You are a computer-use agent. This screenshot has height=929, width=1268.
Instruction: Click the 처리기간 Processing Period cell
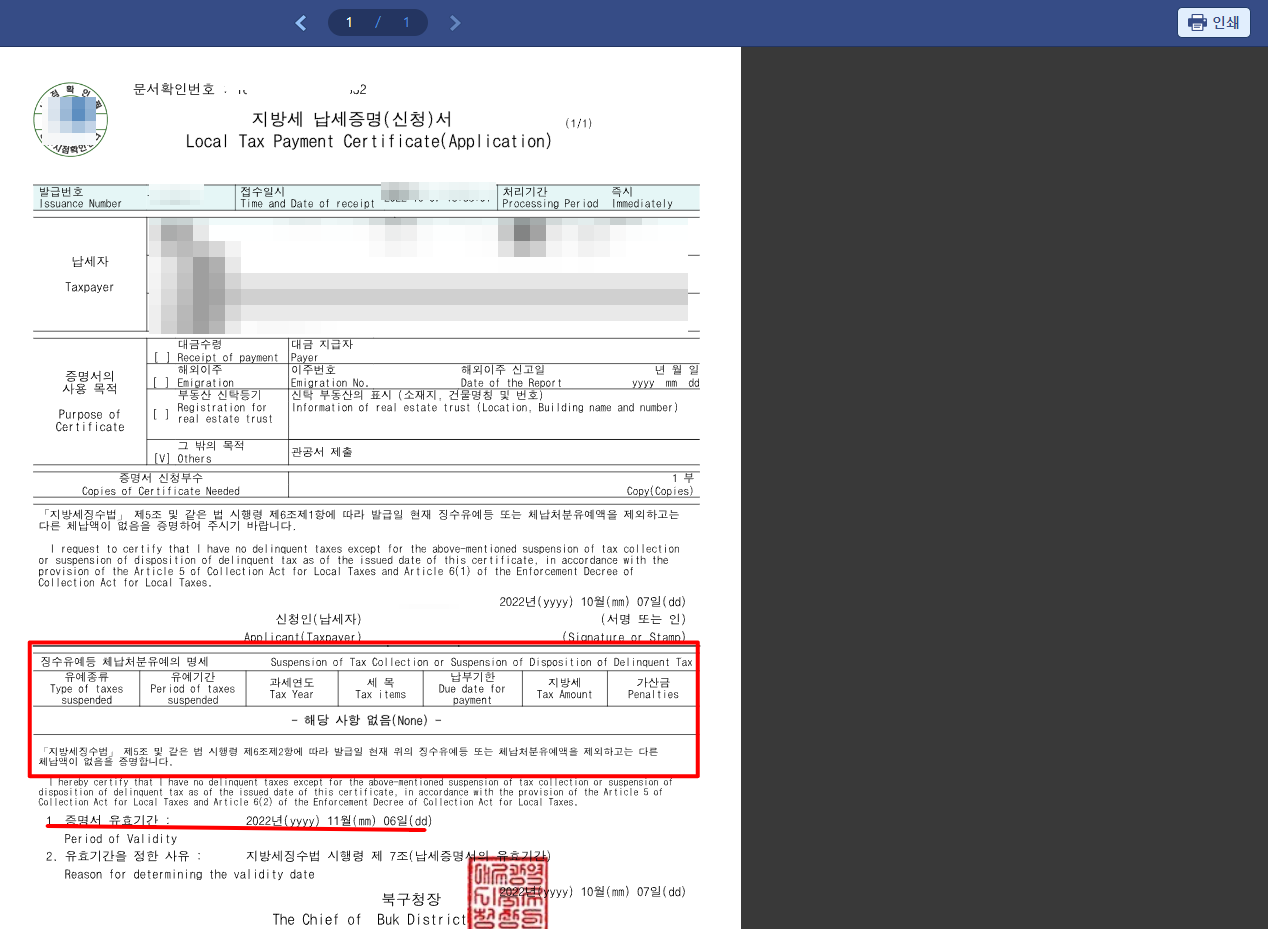550,197
